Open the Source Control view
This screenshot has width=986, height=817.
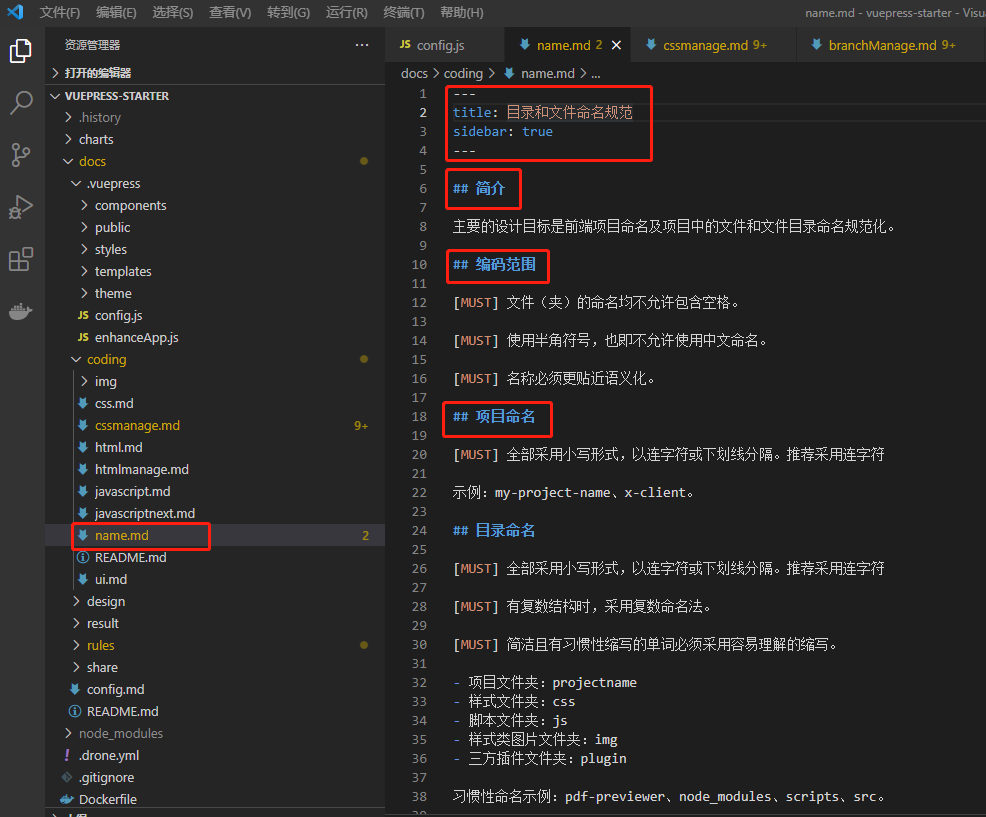[x=21, y=155]
